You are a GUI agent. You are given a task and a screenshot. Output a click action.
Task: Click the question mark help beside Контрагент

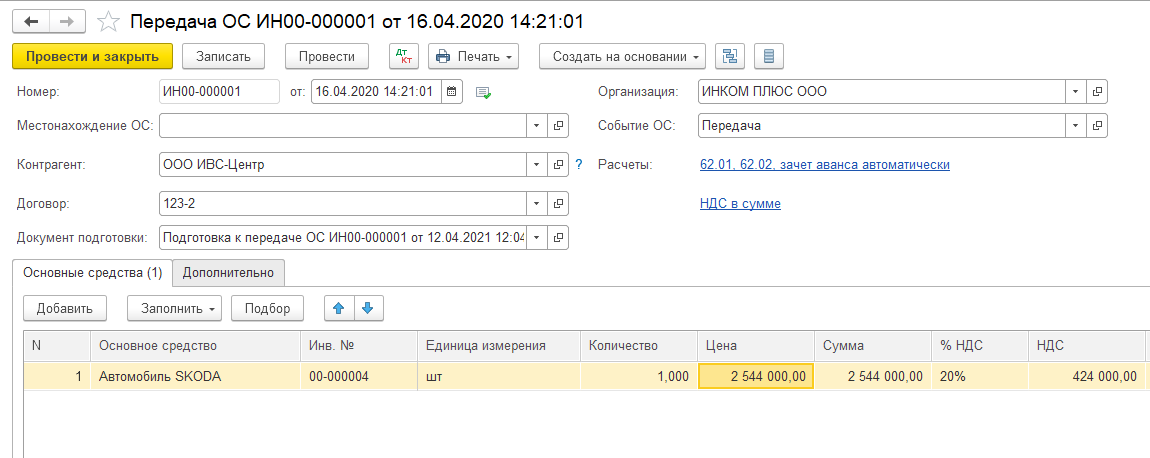click(578, 164)
